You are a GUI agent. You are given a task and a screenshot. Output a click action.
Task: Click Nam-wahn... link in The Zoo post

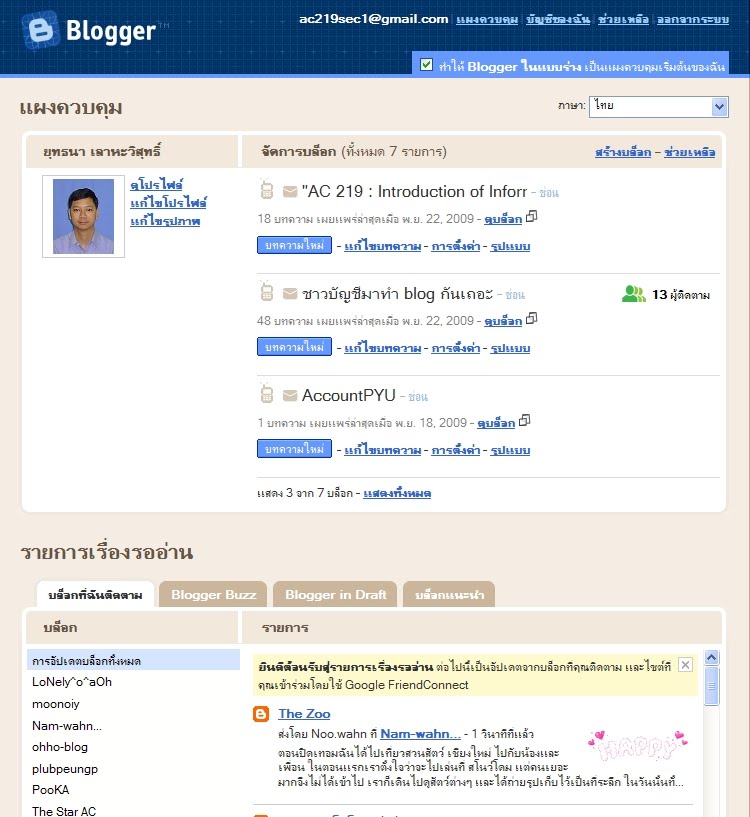[421, 734]
